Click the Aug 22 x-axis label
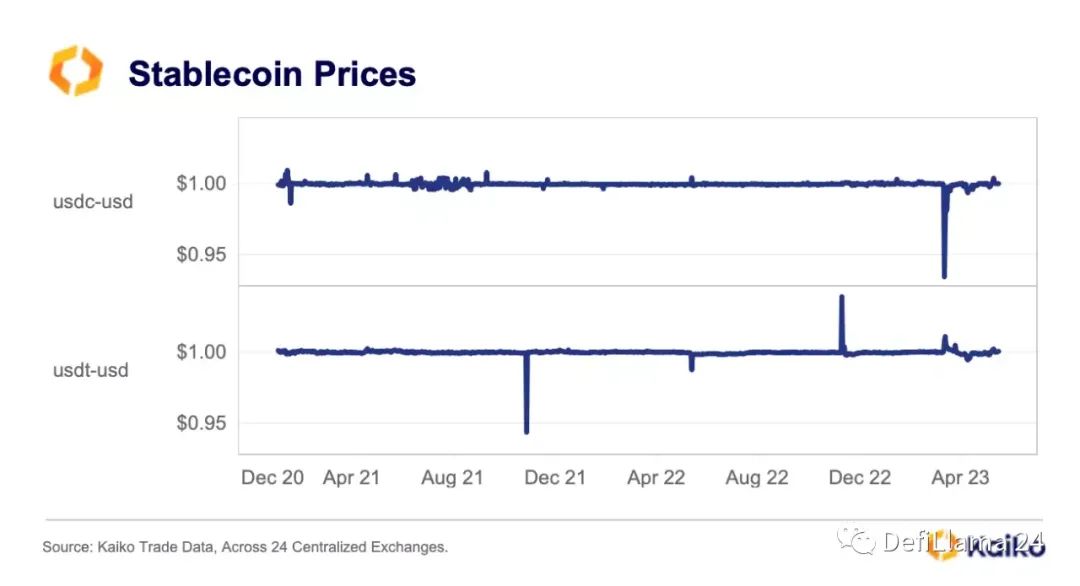The height and width of the screenshot is (586, 1080). (757, 477)
